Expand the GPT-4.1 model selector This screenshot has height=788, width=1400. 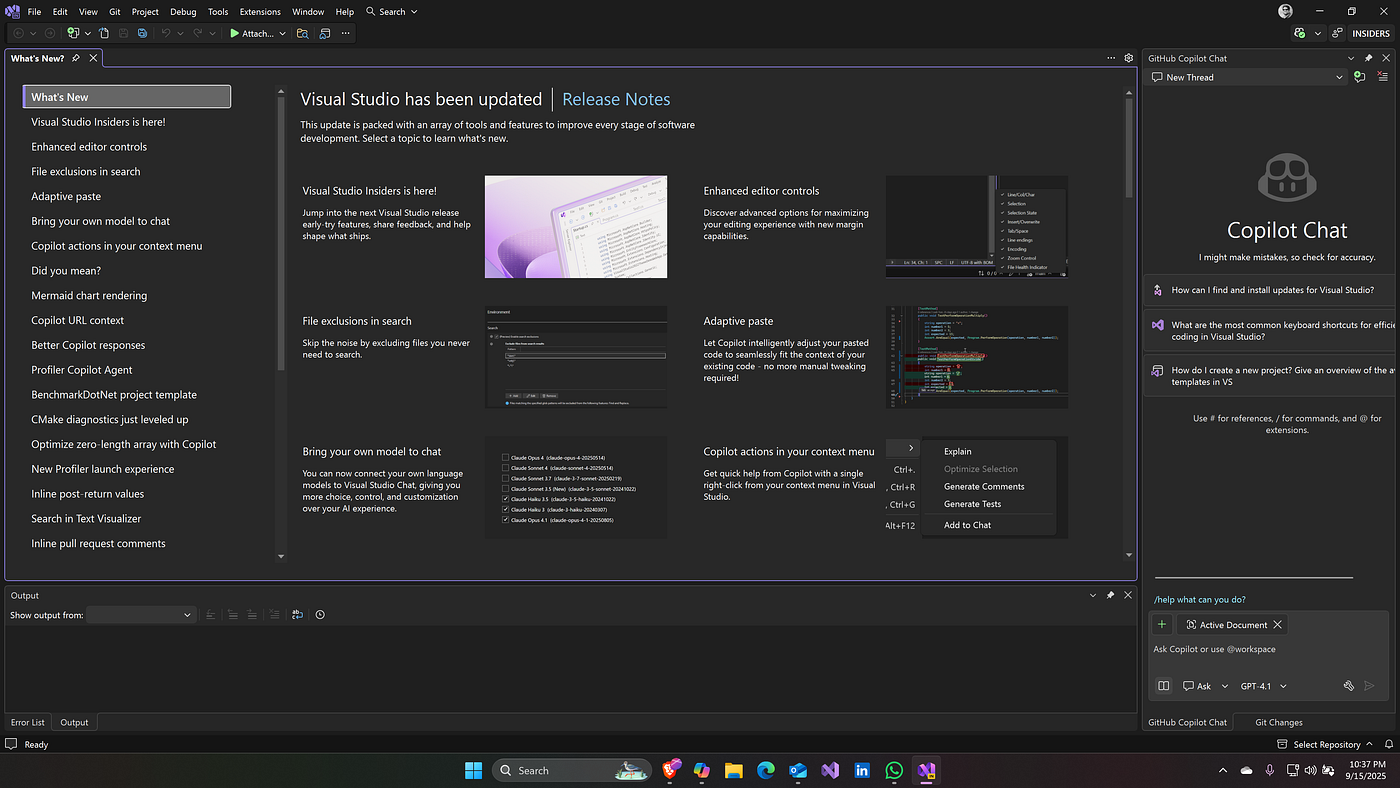point(1263,686)
